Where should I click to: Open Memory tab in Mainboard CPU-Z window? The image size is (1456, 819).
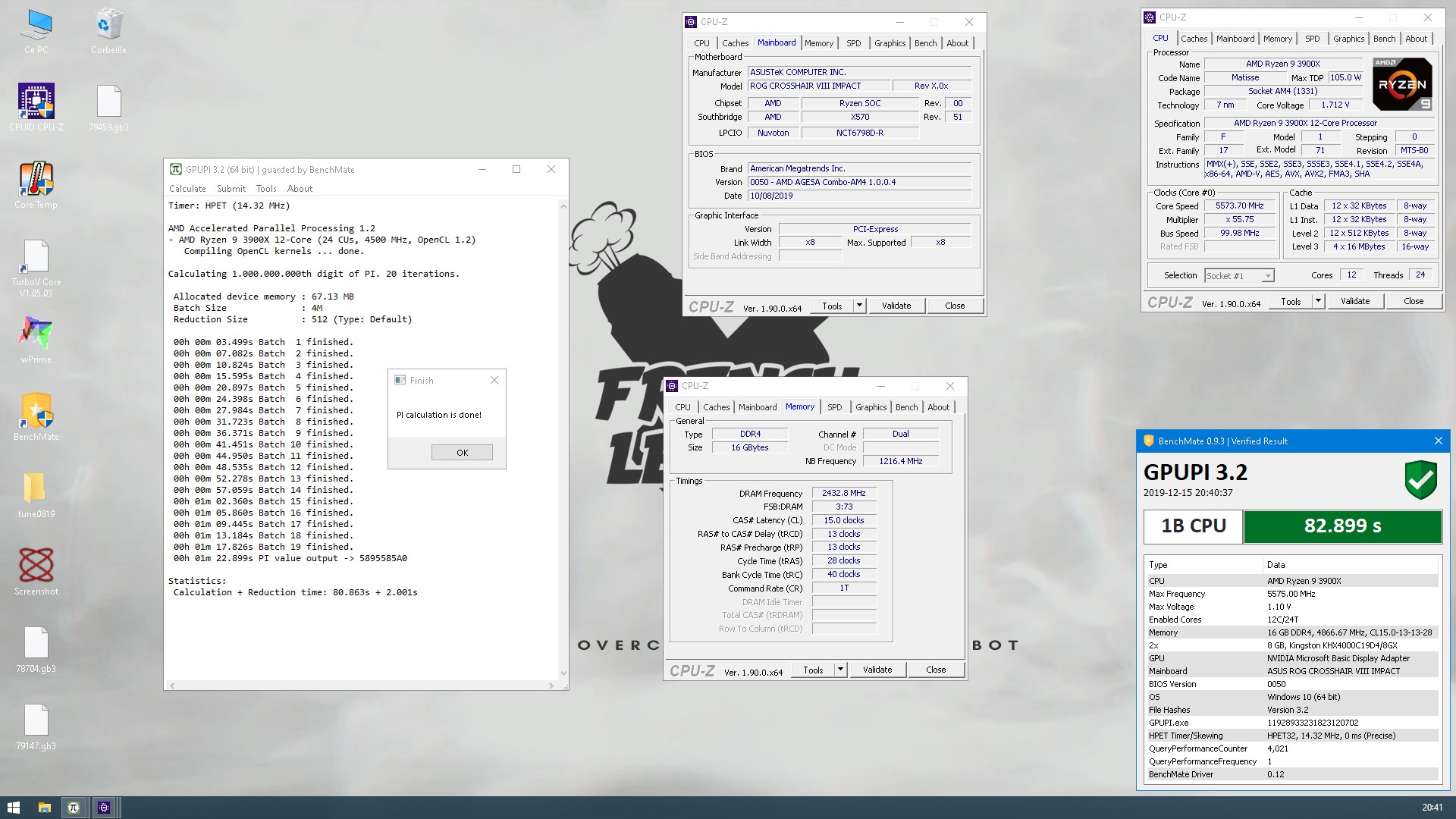(x=819, y=43)
